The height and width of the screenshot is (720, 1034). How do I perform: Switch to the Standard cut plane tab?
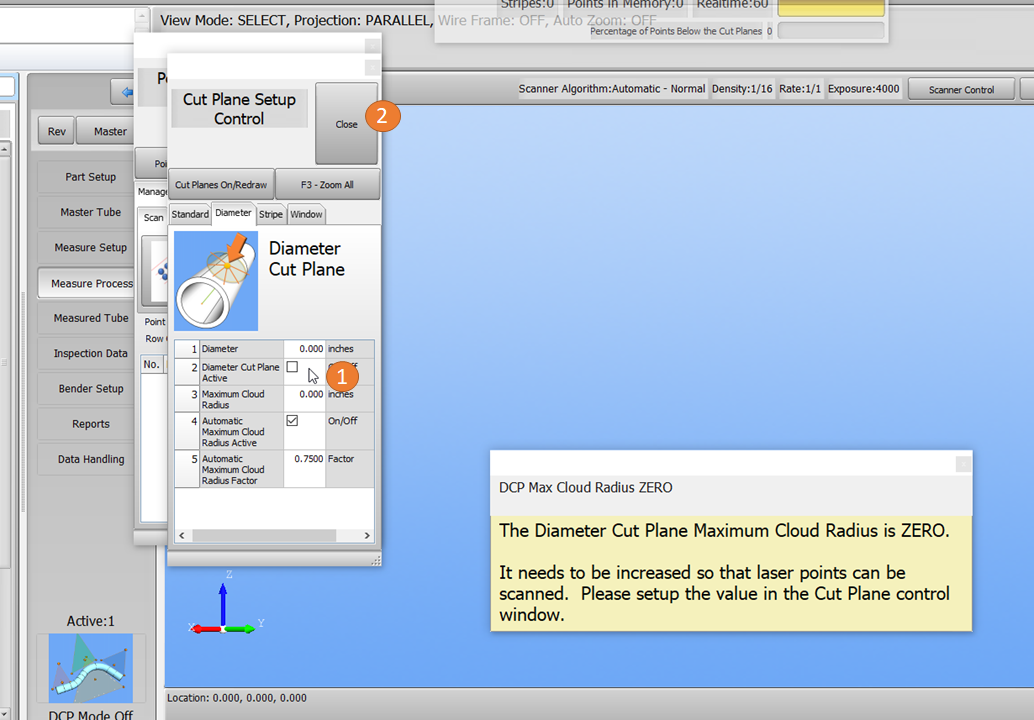pos(190,214)
